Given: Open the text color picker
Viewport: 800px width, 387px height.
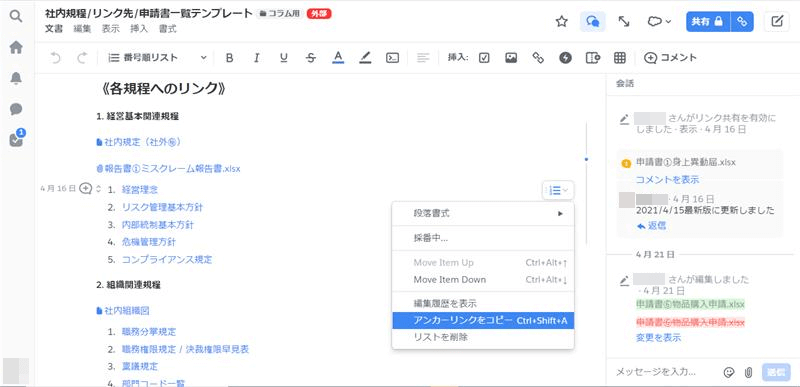Looking at the screenshot, I should [338, 58].
